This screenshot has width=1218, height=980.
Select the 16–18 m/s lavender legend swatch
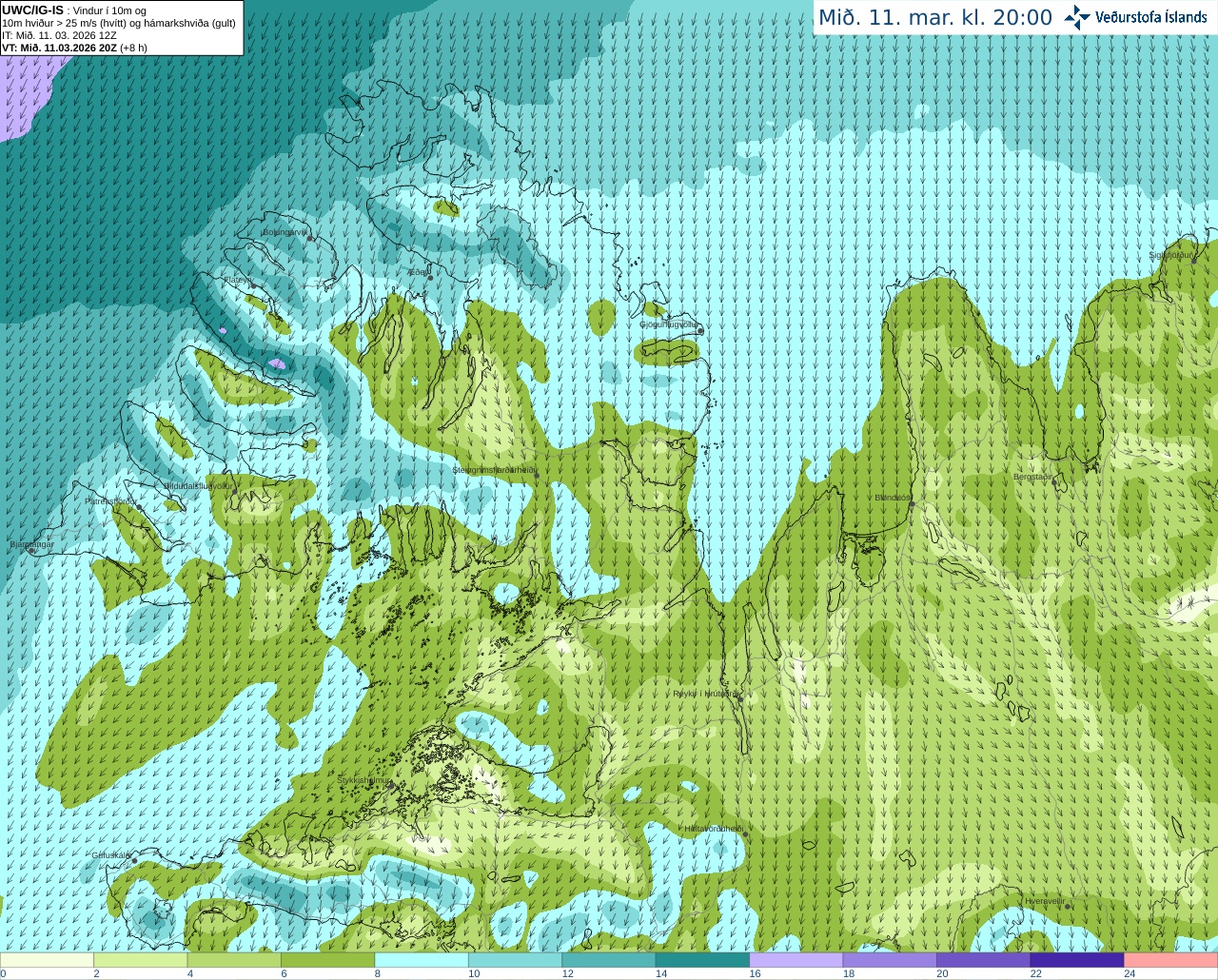point(796,960)
